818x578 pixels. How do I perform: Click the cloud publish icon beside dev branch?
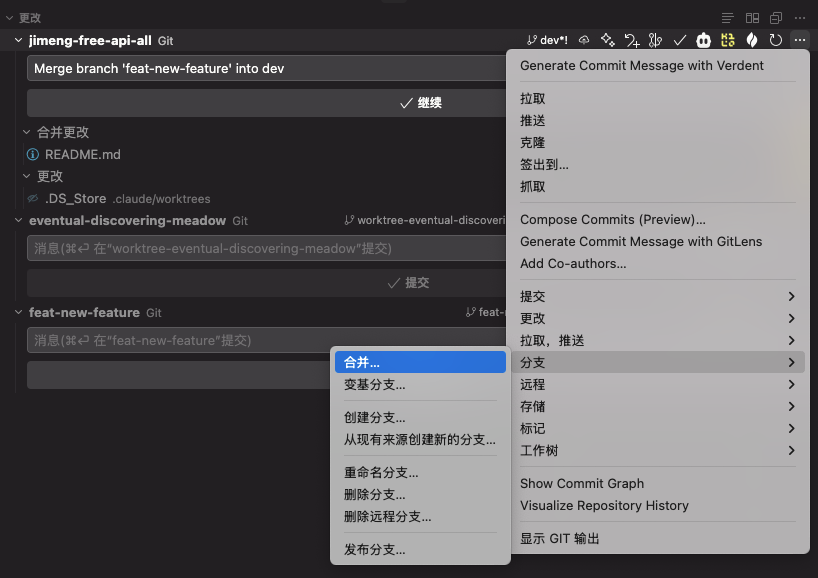pos(584,40)
